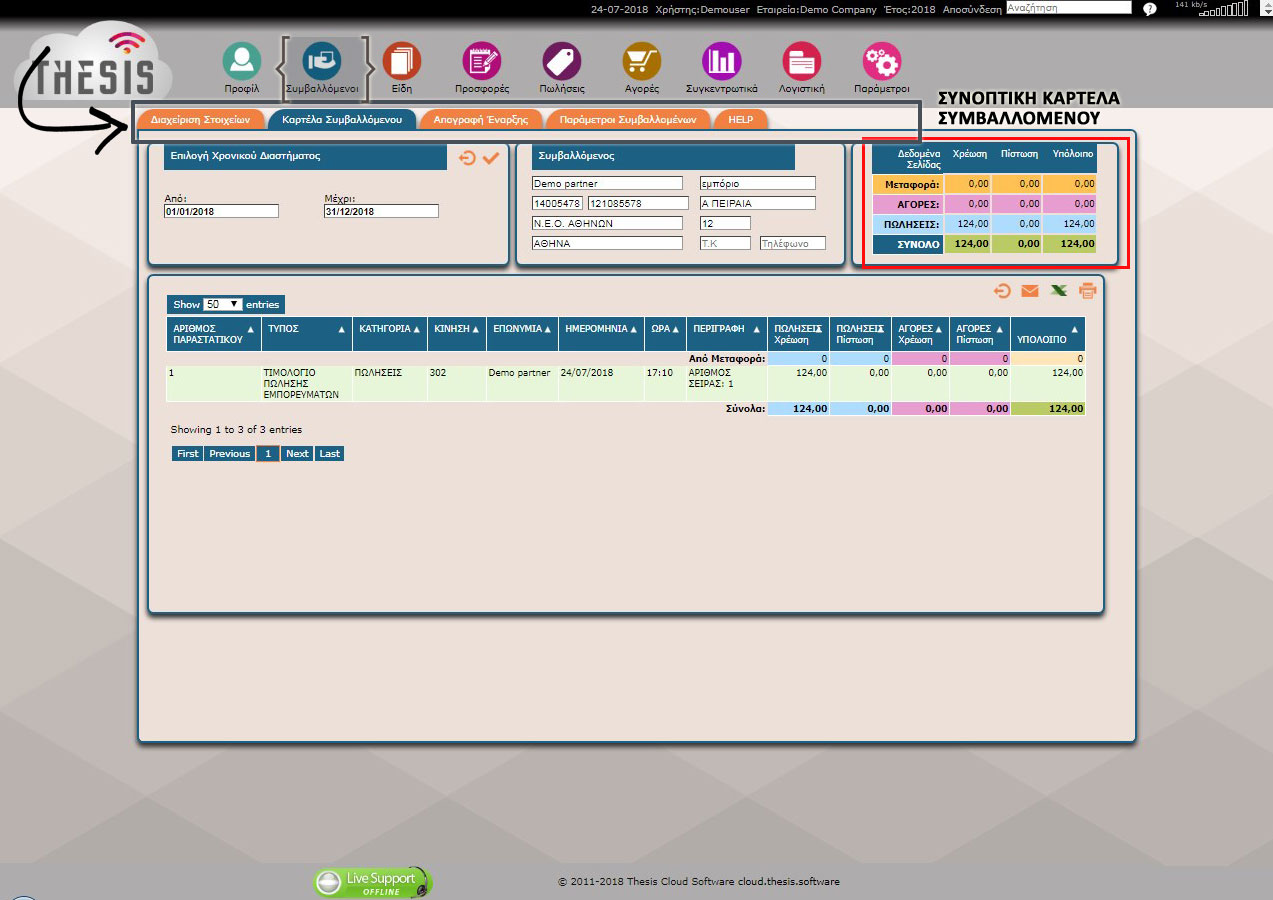Open the Προφίλ profile icon

241,62
